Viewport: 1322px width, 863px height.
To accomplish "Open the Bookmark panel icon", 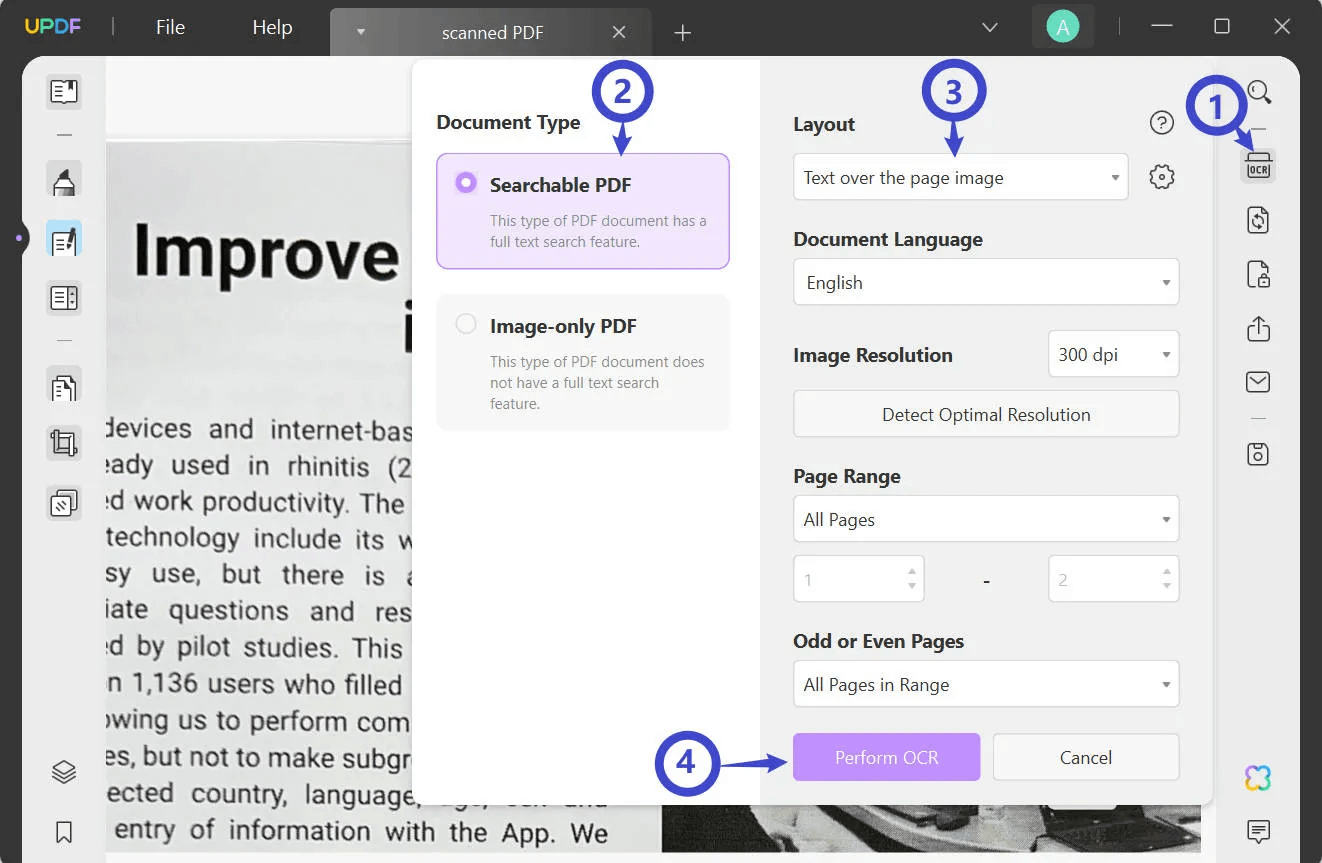I will [x=64, y=831].
